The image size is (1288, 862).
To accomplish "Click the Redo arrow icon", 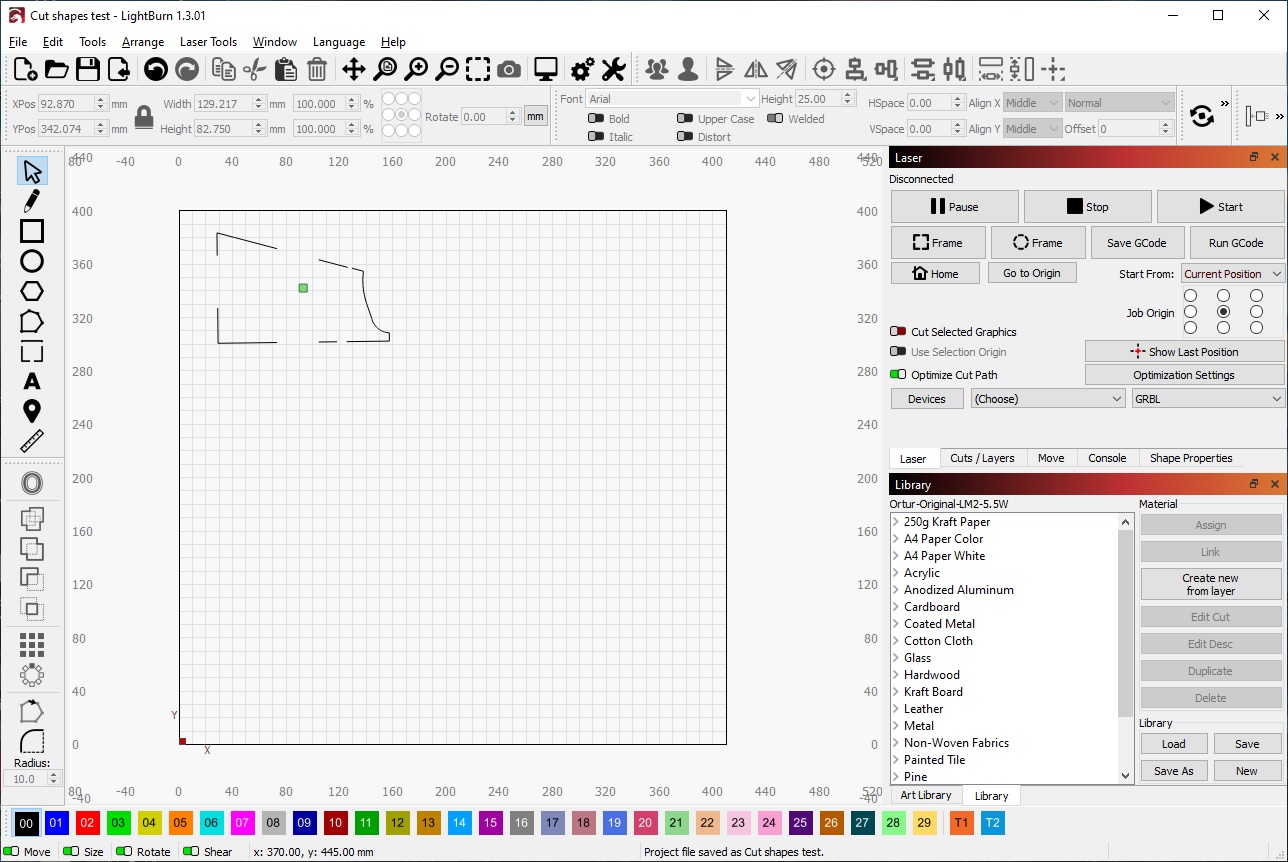I will [x=187, y=69].
